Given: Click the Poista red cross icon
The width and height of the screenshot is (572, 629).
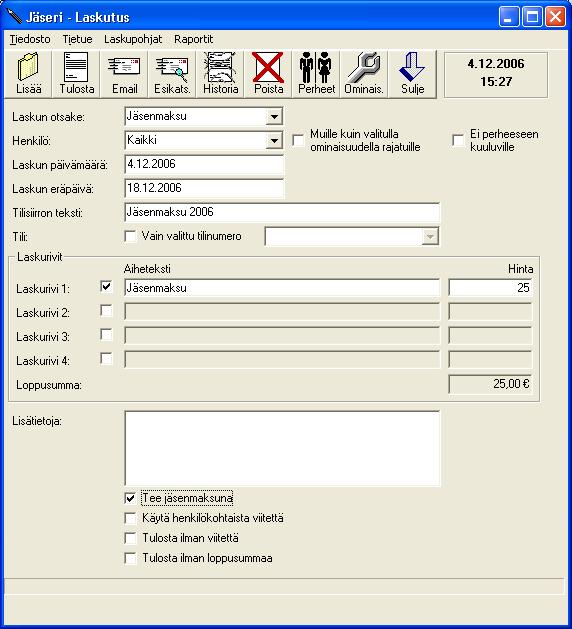Looking at the screenshot, I should (268, 74).
